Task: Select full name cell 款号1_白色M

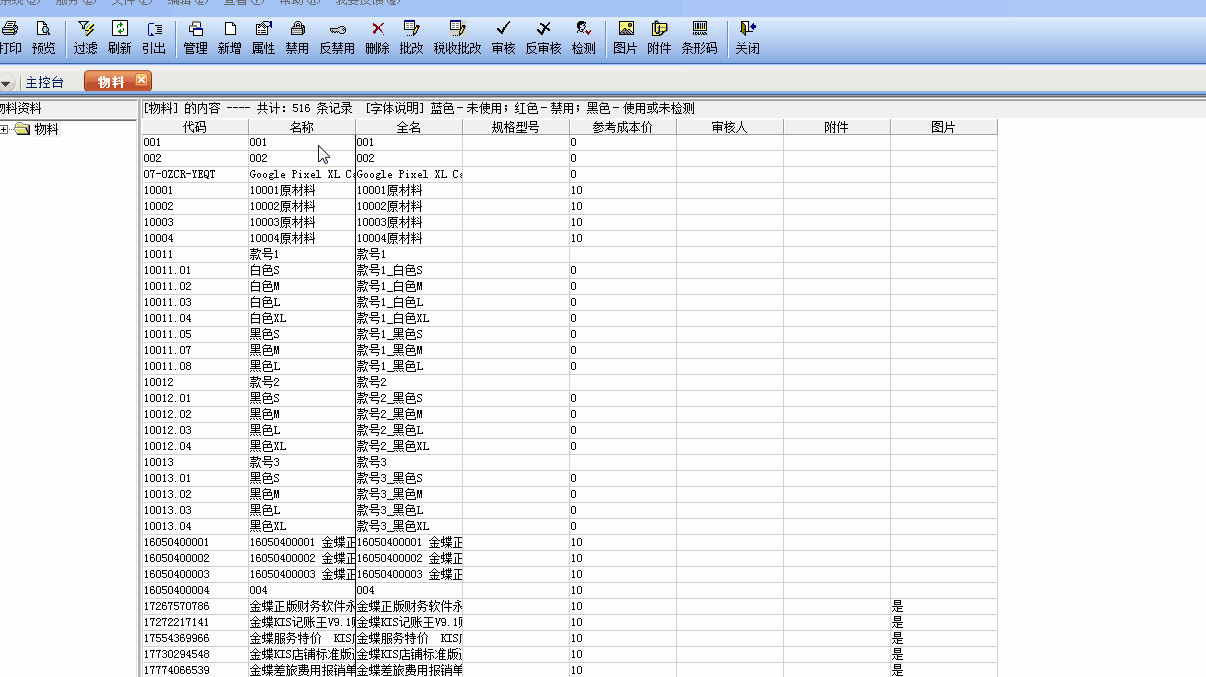Action: point(409,286)
